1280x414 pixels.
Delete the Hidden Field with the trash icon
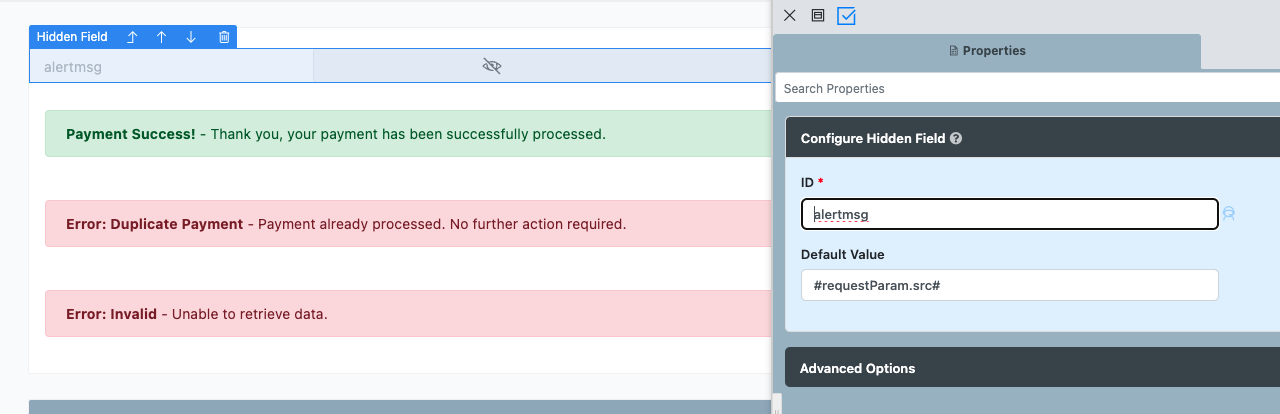point(224,37)
